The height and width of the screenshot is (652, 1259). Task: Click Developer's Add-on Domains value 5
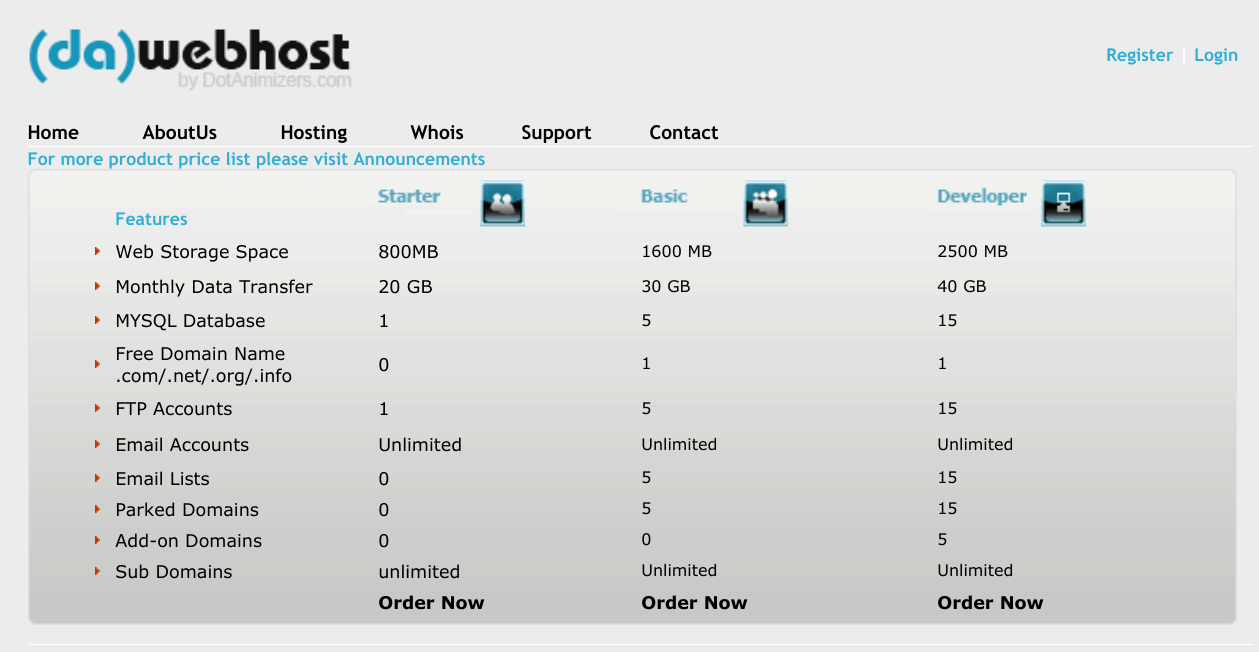[x=942, y=539]
